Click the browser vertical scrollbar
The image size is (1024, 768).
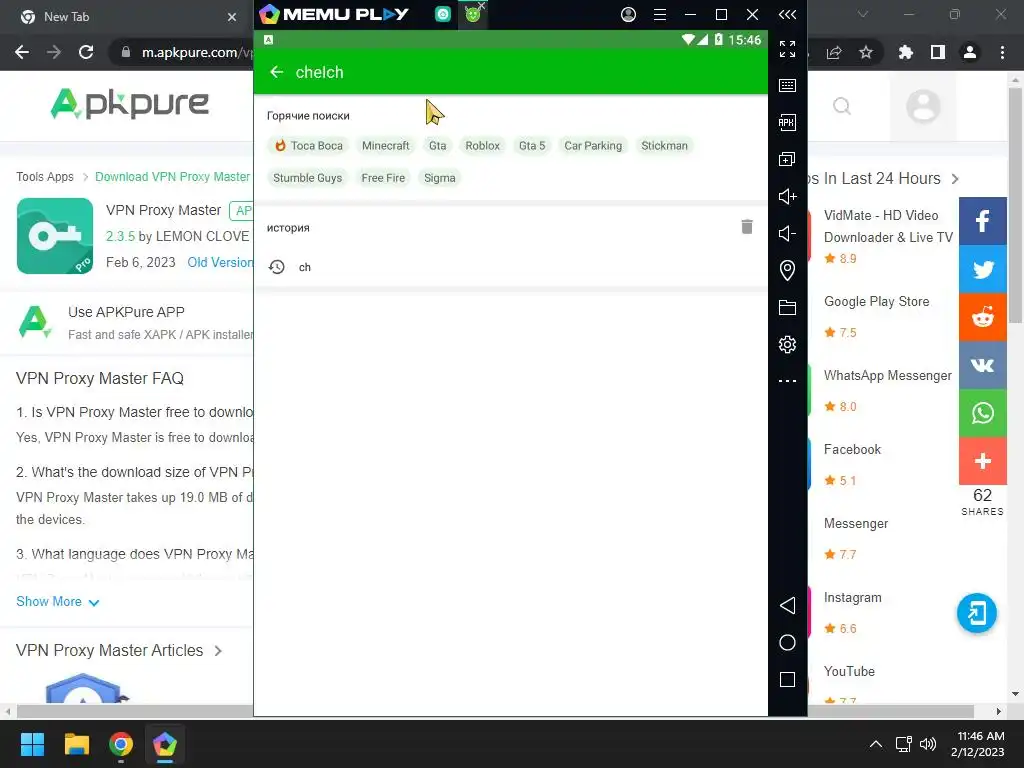pyautogui.click(x=1015, y=204)
